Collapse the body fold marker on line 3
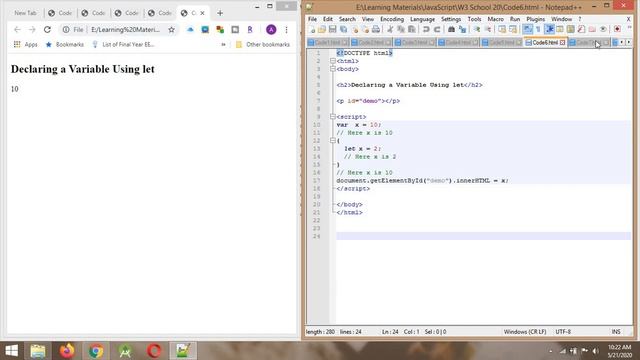 (333, 69)
